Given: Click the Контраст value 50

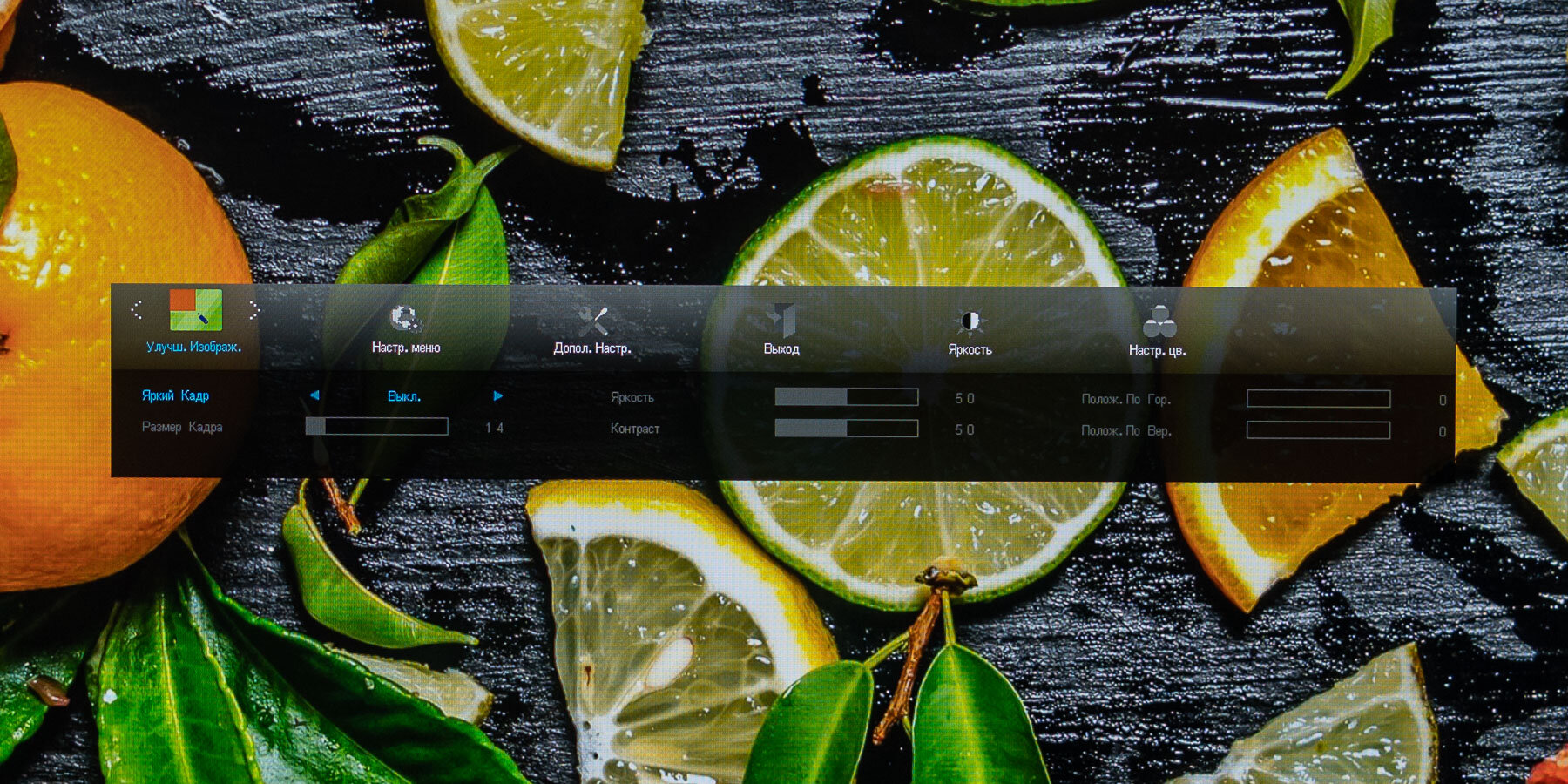Looking at the screenshot, I should pyautogui.click(x=964, y=429).
